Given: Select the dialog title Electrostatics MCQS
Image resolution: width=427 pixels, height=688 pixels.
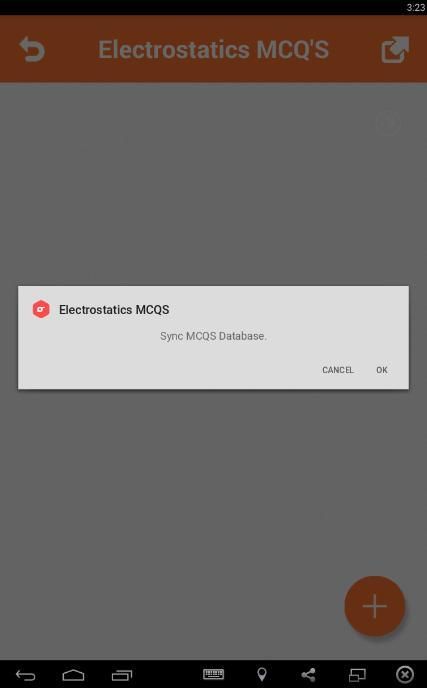Looking at the screenshot, I should [114, 310].
